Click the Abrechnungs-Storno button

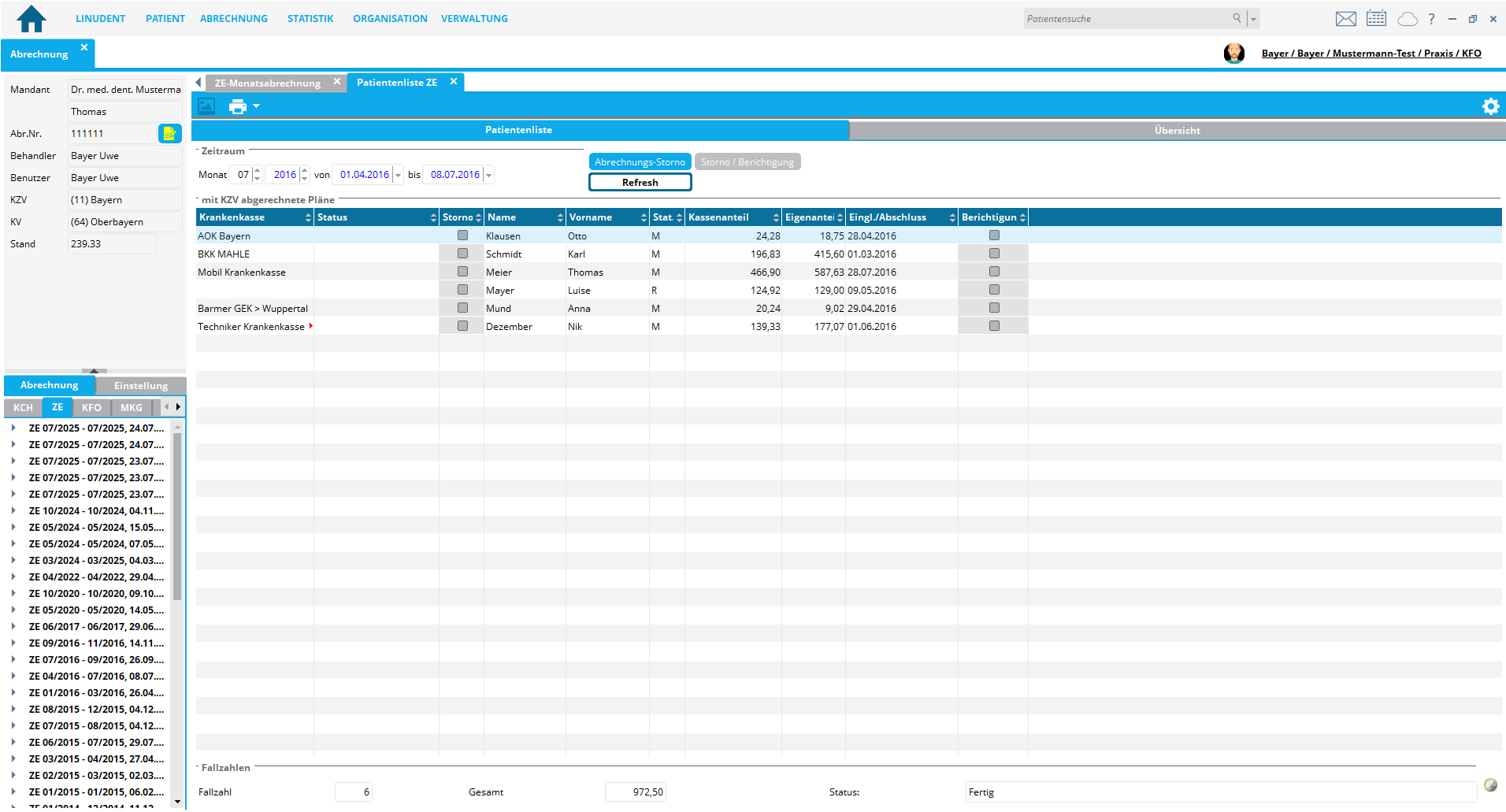[640, 162]
